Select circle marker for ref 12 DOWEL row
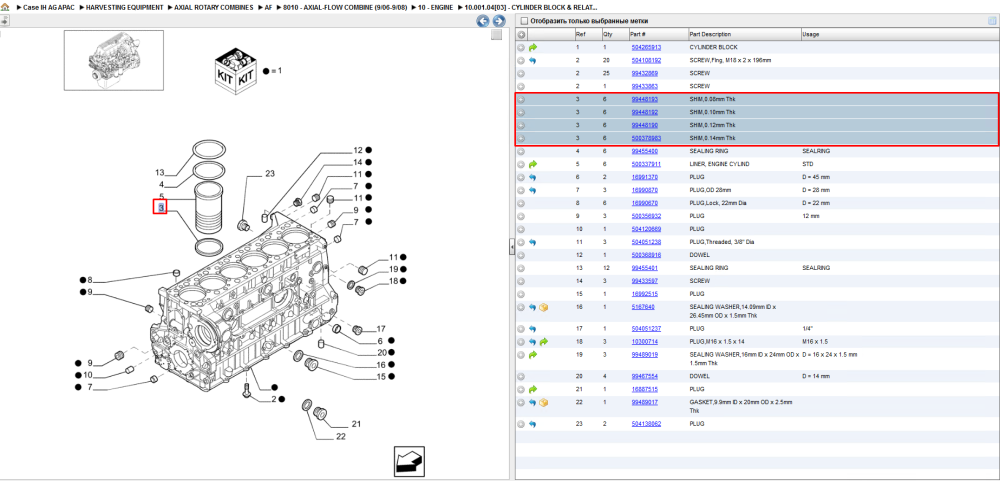Viewport: 1000px width, 481px height. point(521,255)
